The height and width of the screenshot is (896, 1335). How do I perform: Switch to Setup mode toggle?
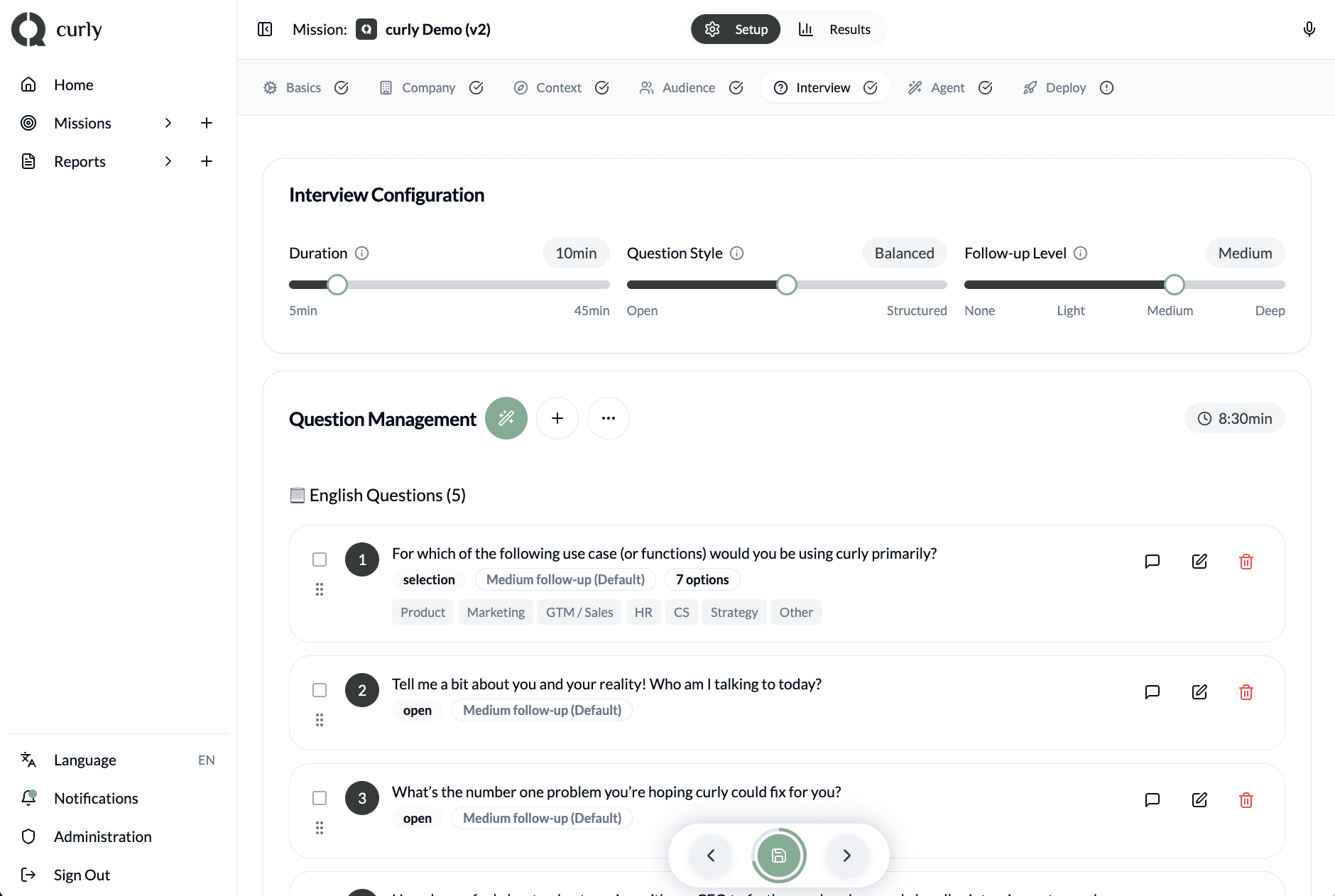tap(736, 29)
